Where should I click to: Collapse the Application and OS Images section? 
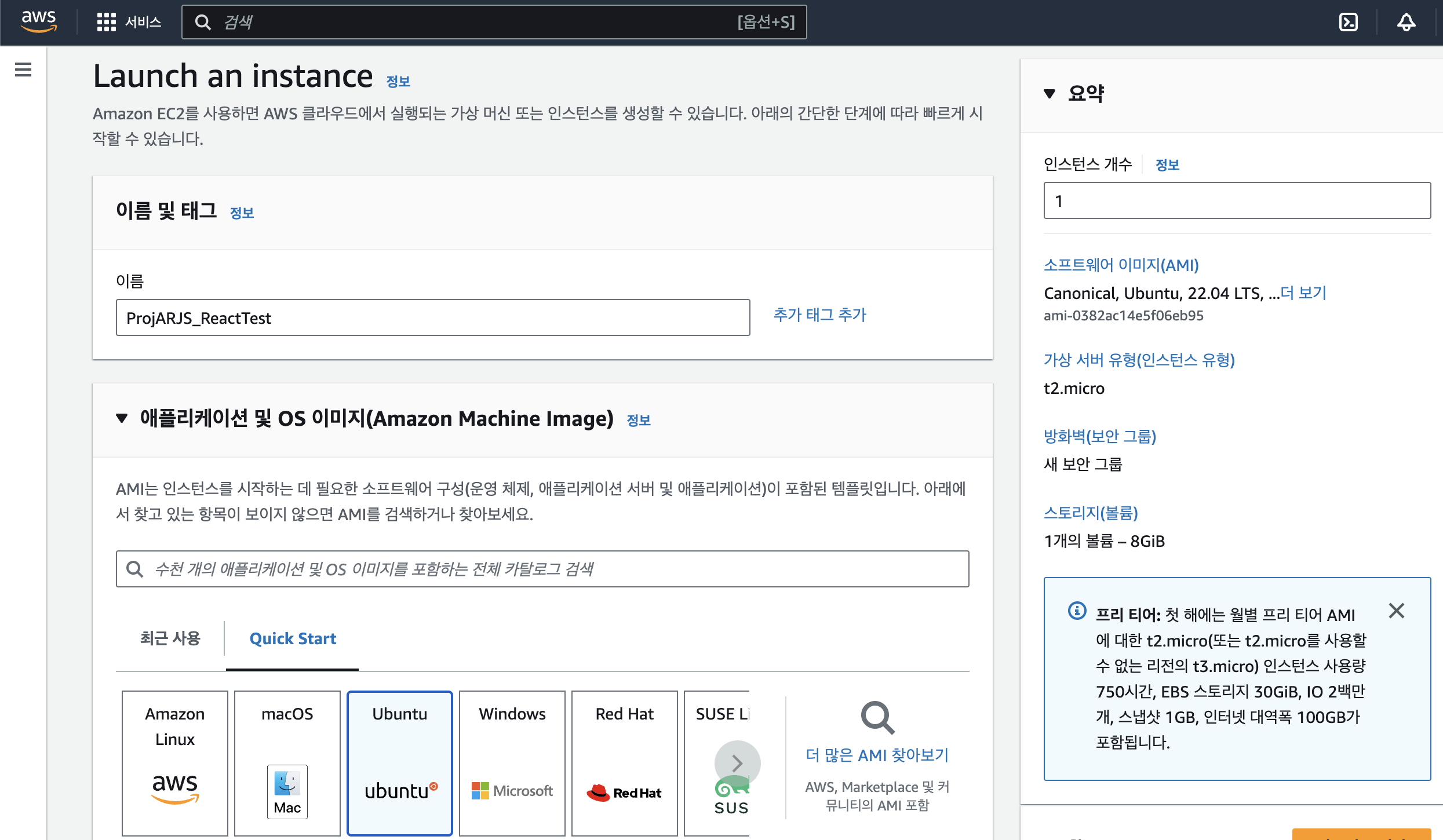coord(122,418)
